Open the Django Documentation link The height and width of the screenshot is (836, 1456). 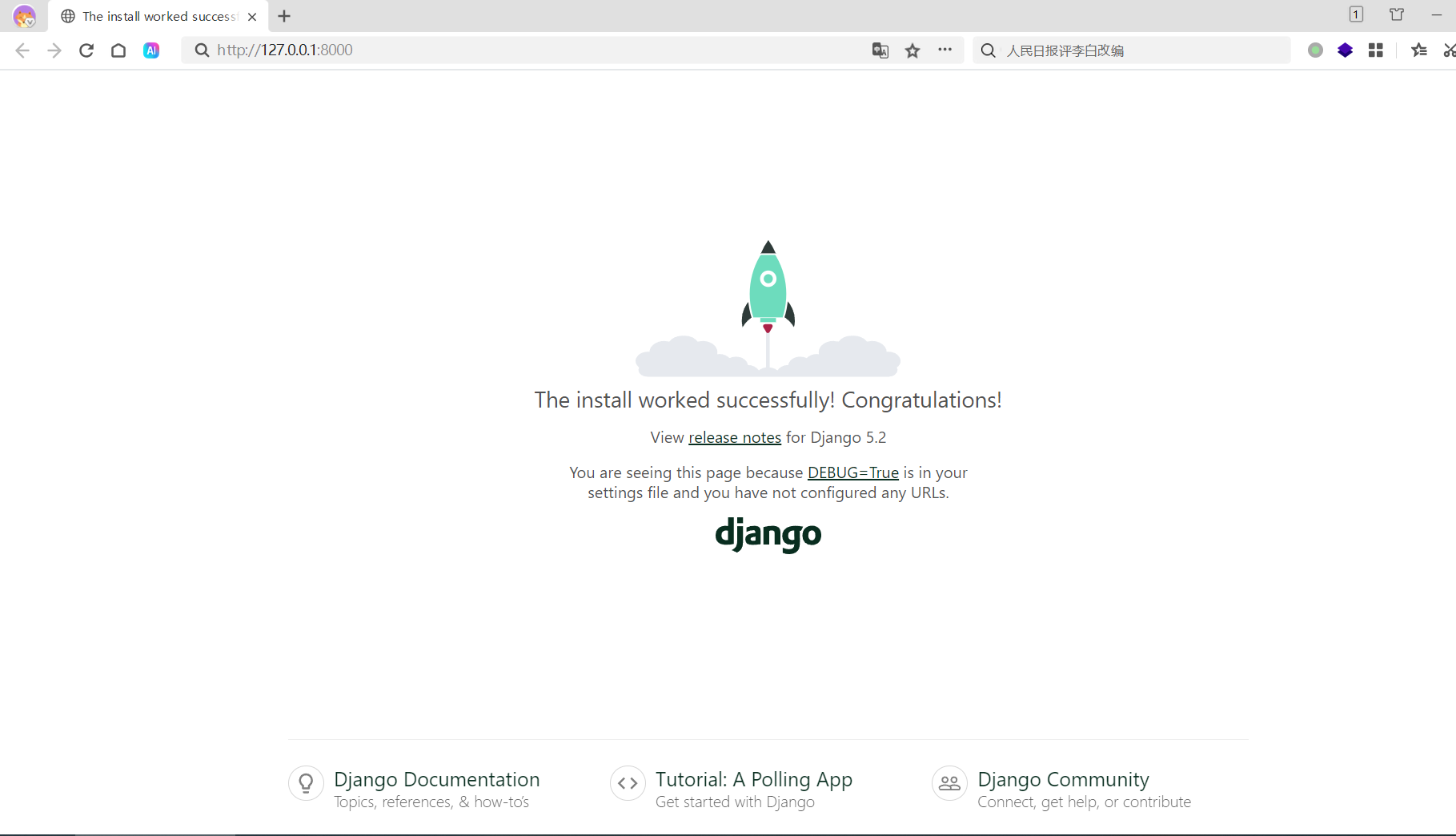437,780
